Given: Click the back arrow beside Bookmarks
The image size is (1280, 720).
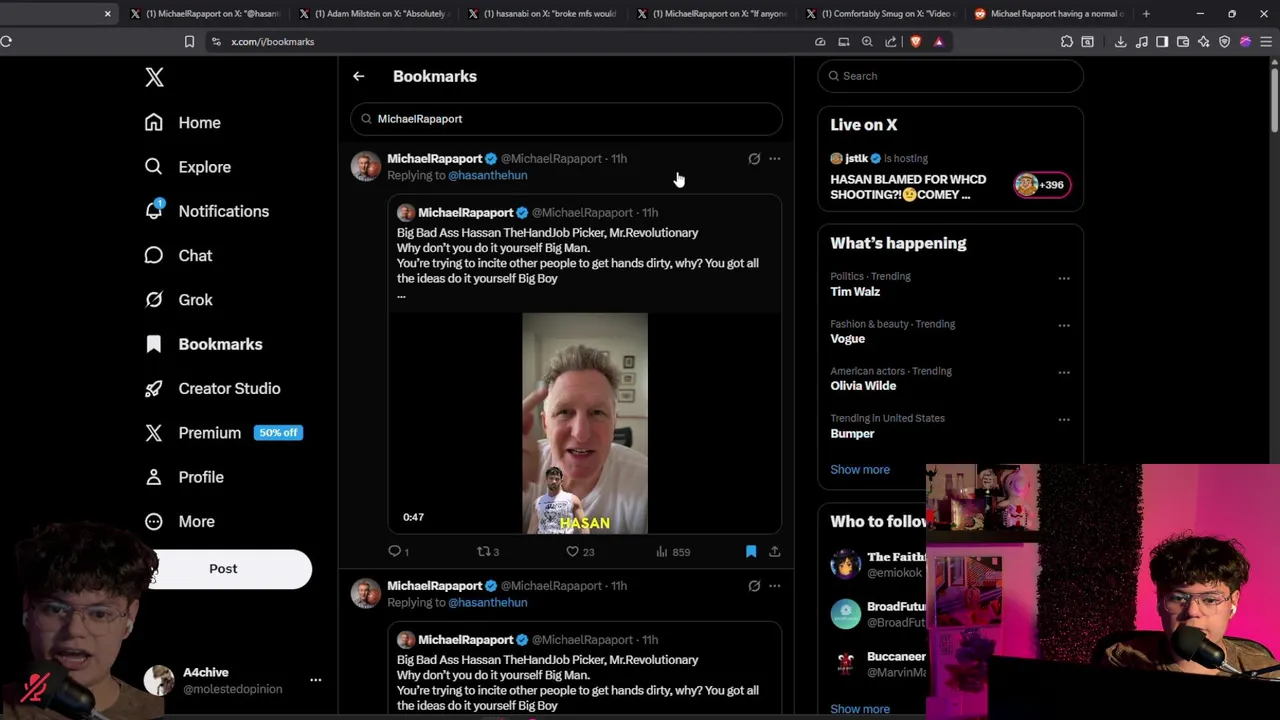Looking at the screenshot, I should (359, 76).
